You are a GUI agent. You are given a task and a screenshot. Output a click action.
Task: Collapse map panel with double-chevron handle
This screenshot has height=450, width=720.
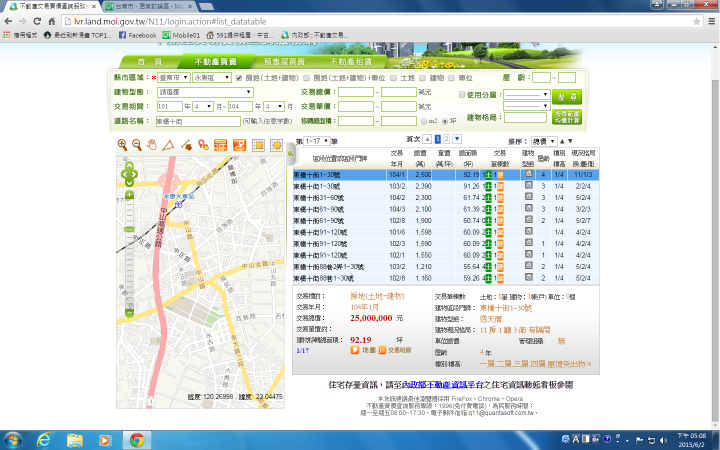click(x=290, y=153)
